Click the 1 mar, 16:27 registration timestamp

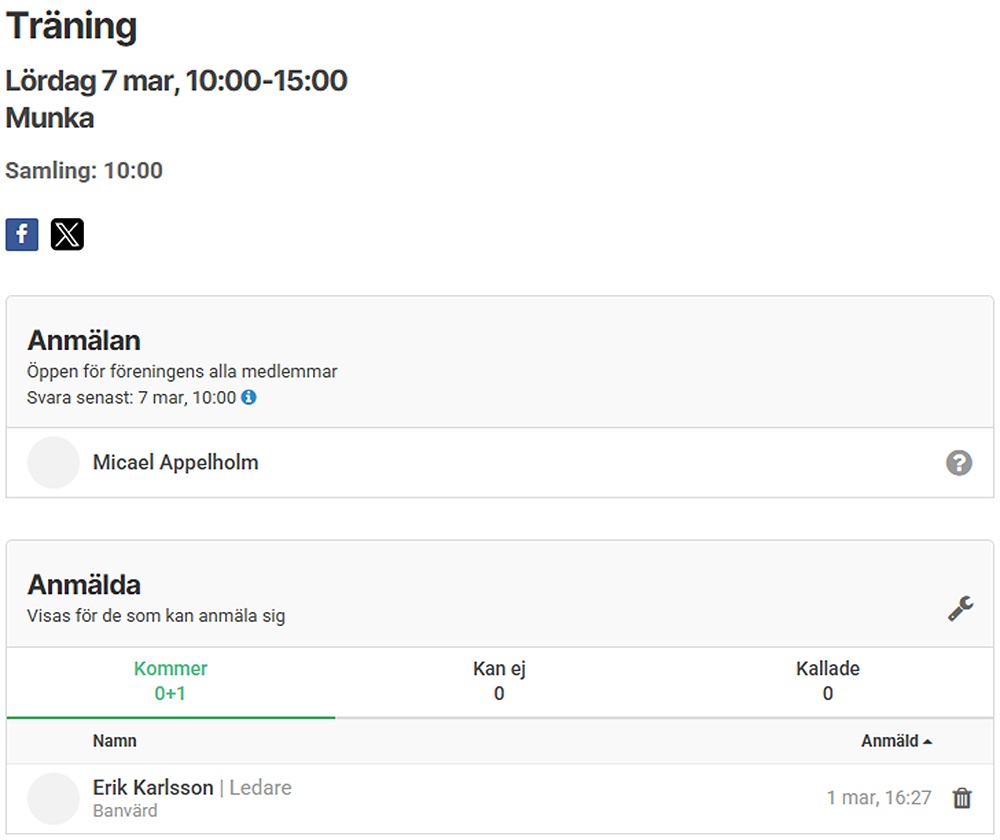pyautogui.click(x=878, y=798)
